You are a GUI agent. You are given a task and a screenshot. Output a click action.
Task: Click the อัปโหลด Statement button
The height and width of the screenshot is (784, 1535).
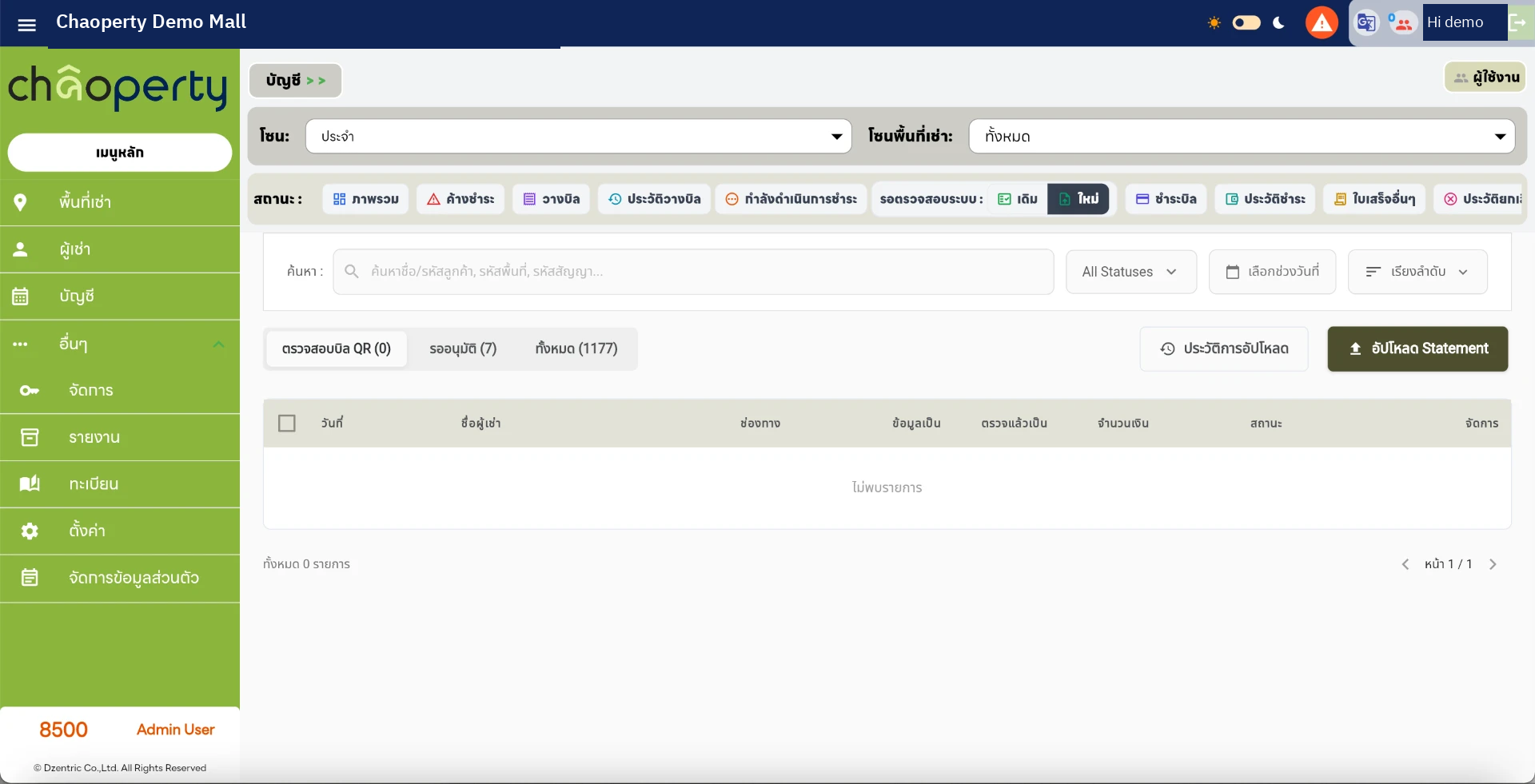click(x=1417, y=348)
